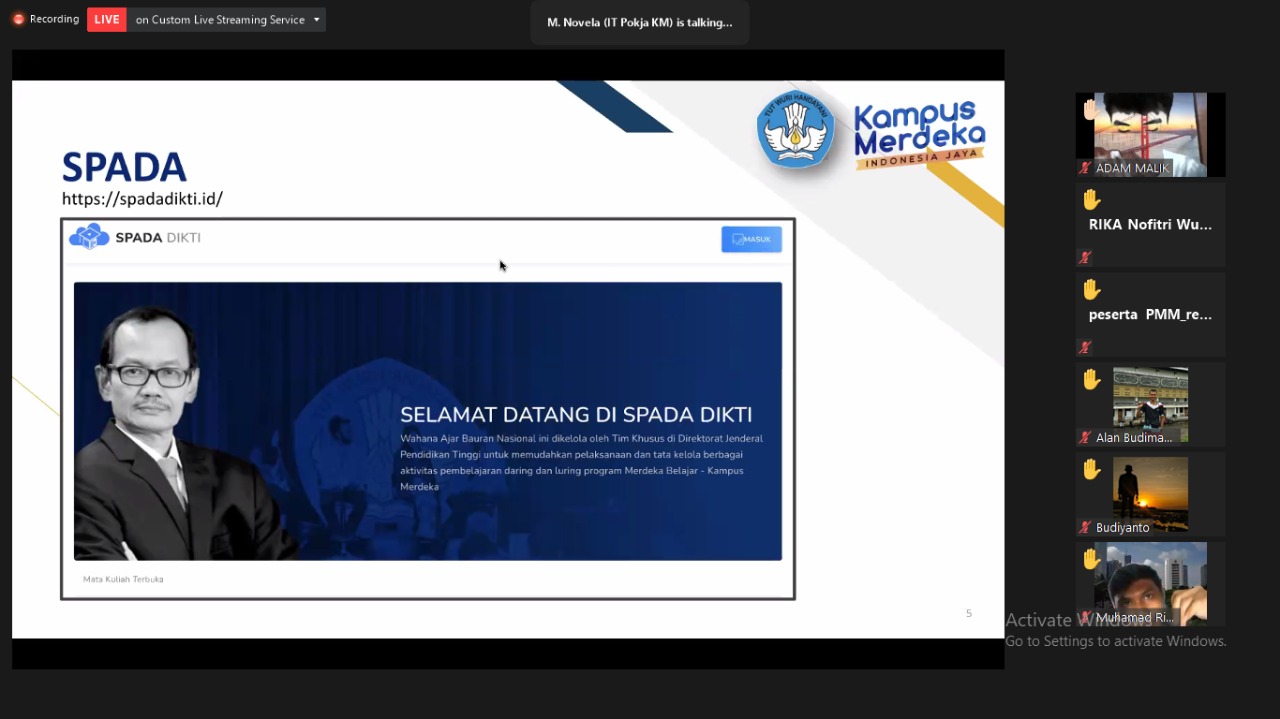
Task: Click the Kampus Merdeka logo
Action: coord(920,133)
